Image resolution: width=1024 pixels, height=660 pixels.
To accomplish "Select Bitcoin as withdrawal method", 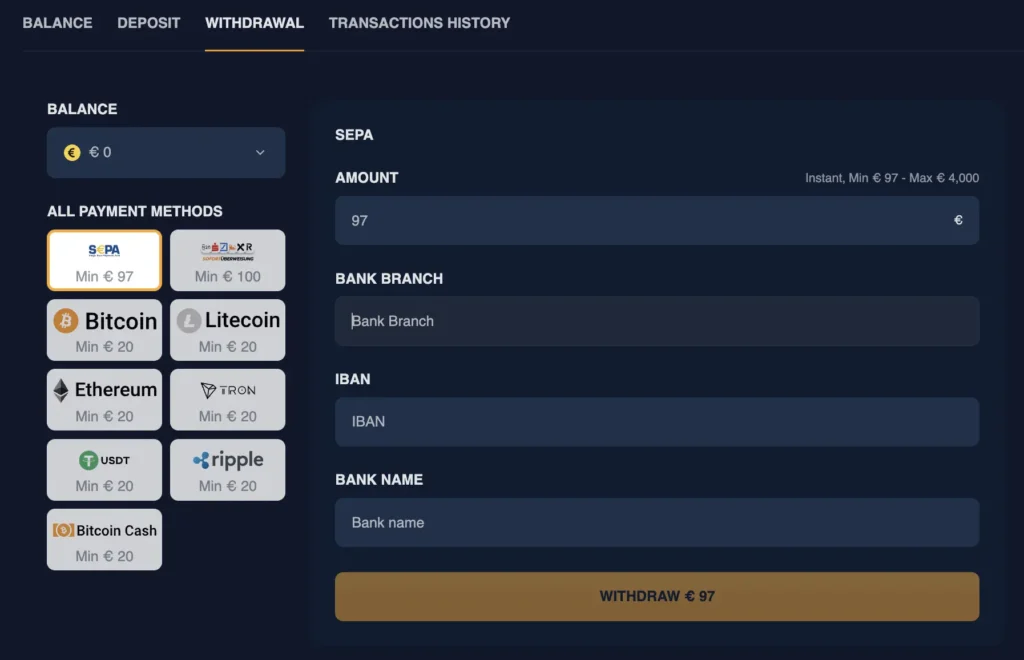I will click(104, 330).
